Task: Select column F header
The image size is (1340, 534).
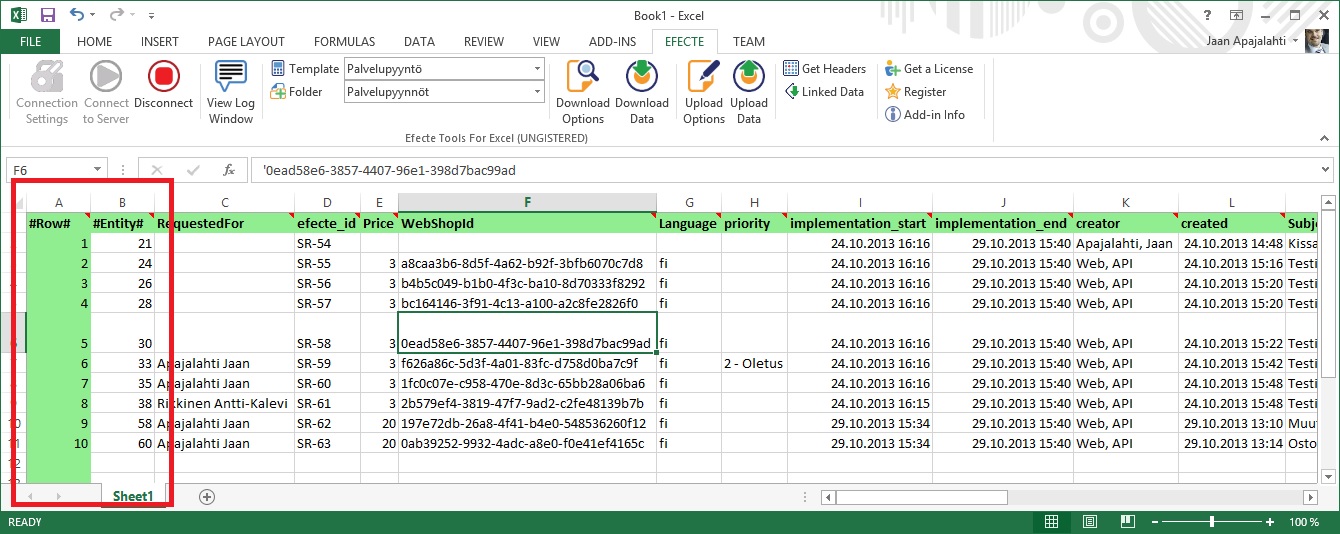Action: (527, 203)
